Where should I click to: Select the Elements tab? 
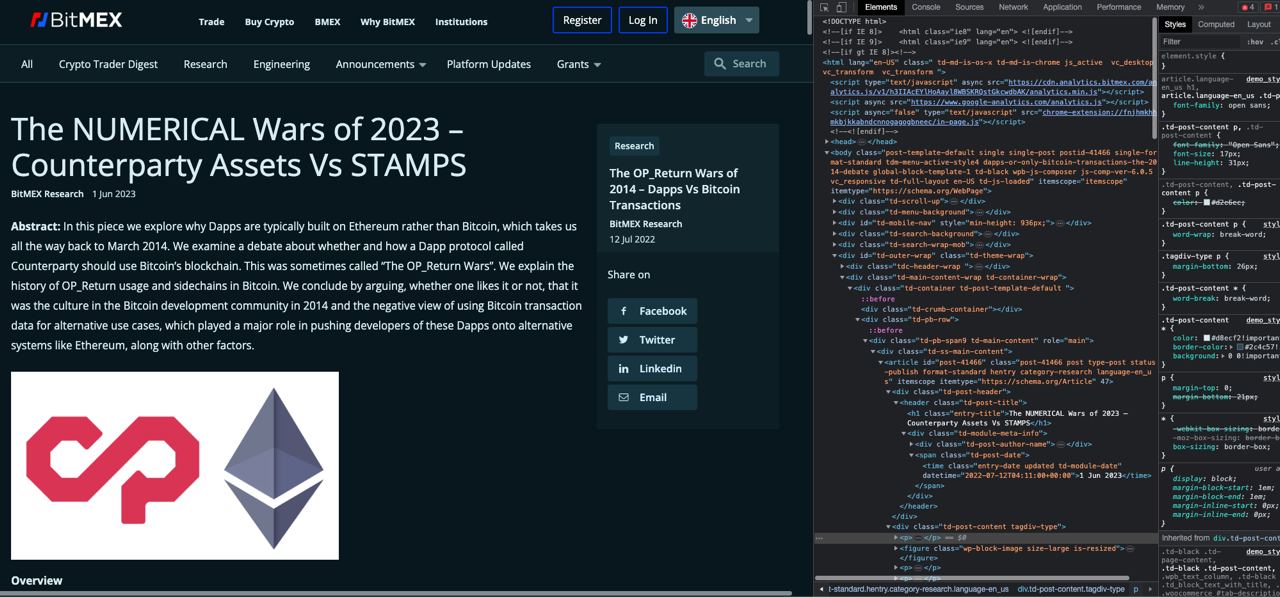coord(881,7)
